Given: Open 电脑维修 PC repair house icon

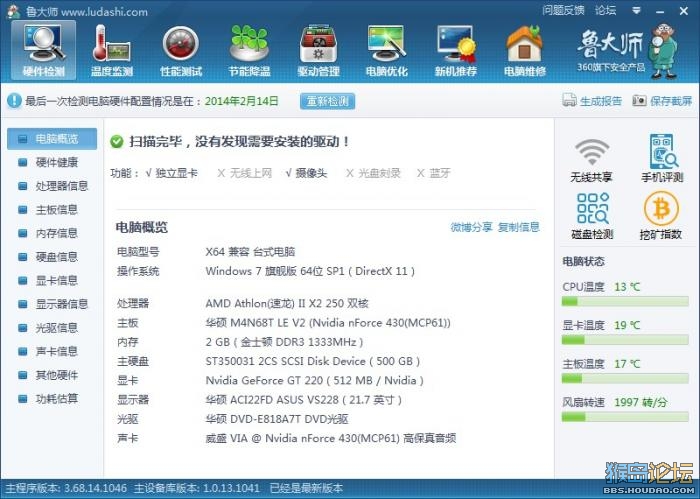Looking at the screenshot, I should [525, 50].
